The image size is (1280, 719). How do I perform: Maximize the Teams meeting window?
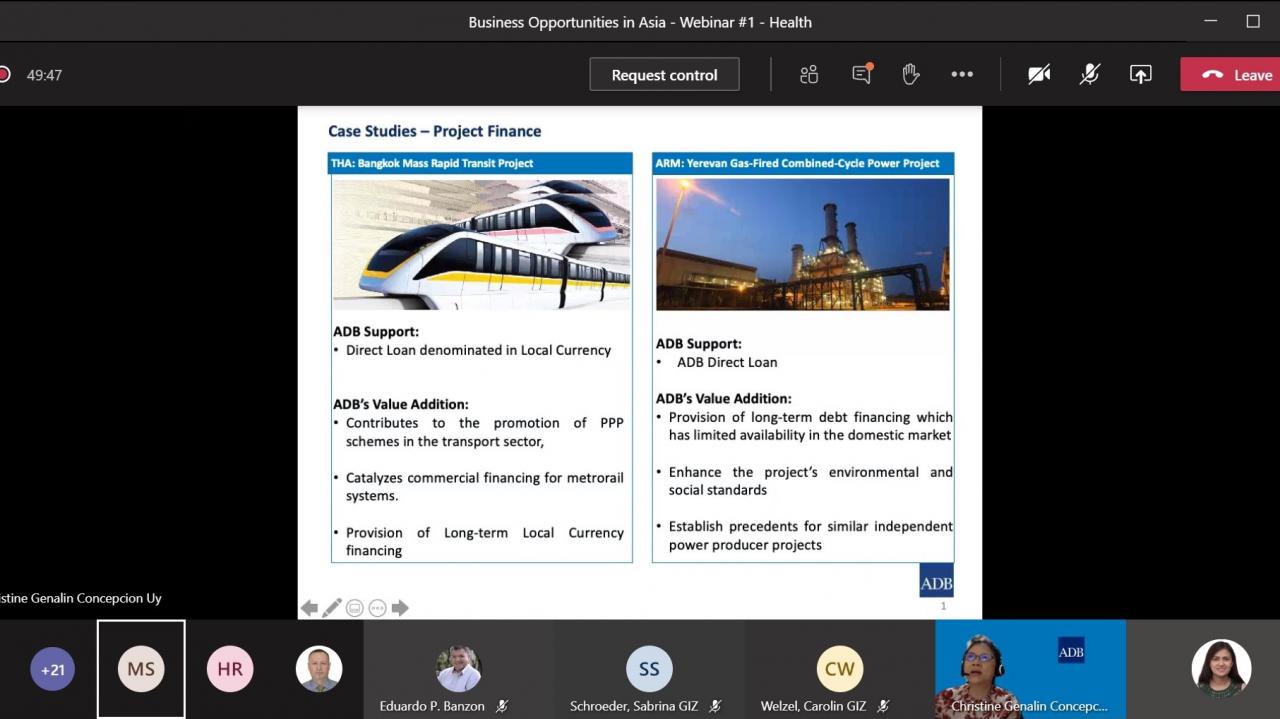click(x=1253, y=21)
